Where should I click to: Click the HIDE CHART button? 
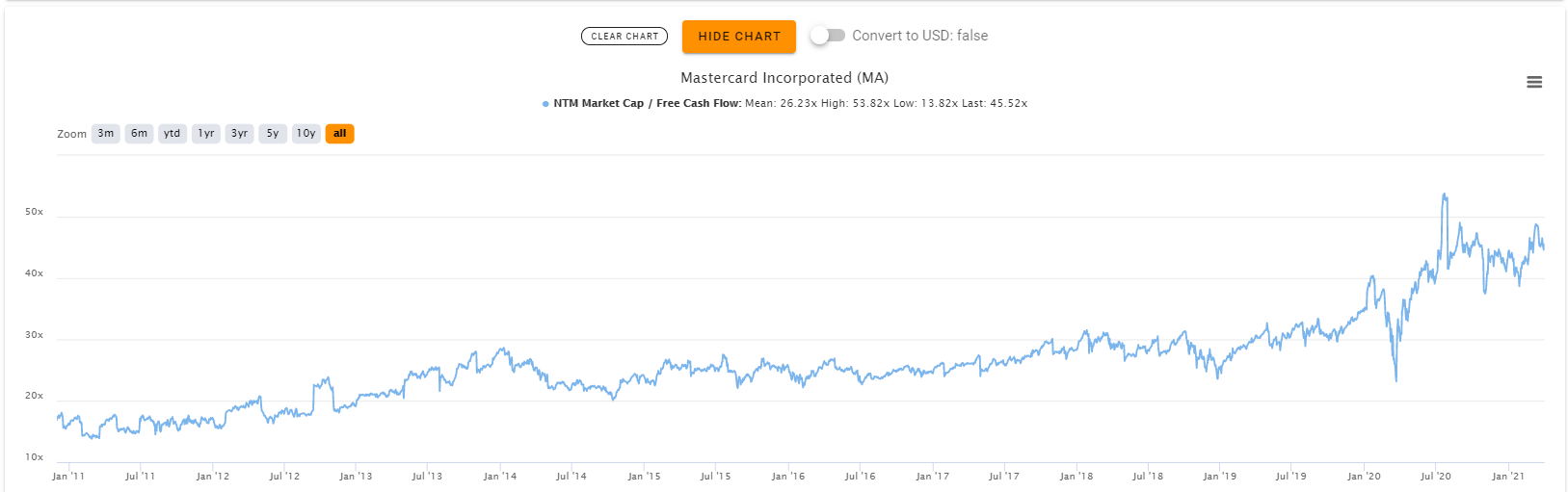pos(739,37)
